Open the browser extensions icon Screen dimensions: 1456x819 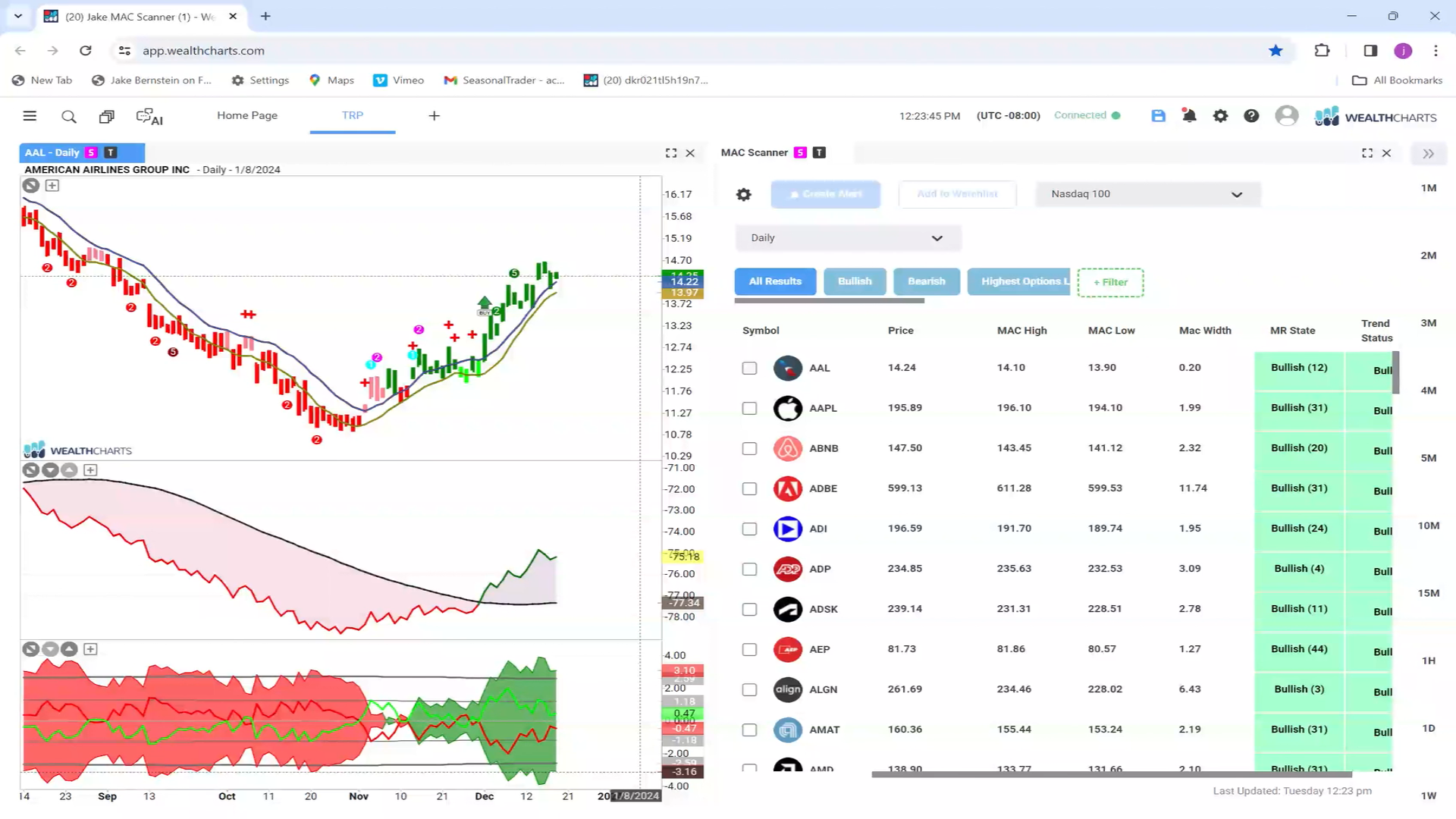1322,51
